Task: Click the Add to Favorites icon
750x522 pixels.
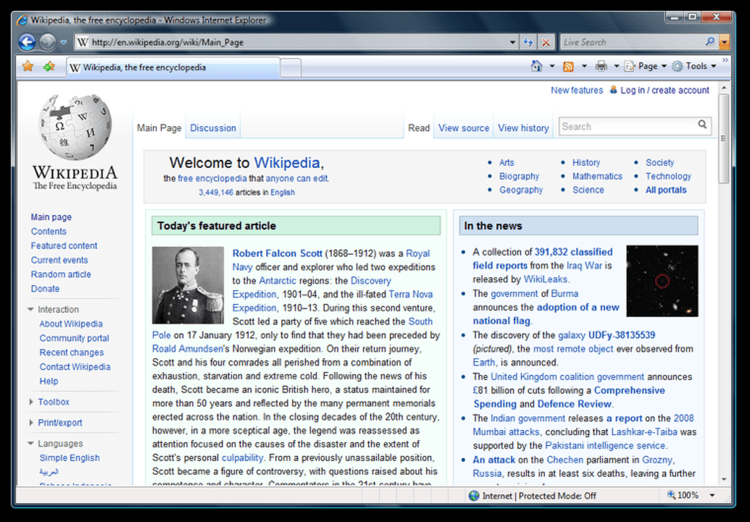Action: (x=49, y=66)
